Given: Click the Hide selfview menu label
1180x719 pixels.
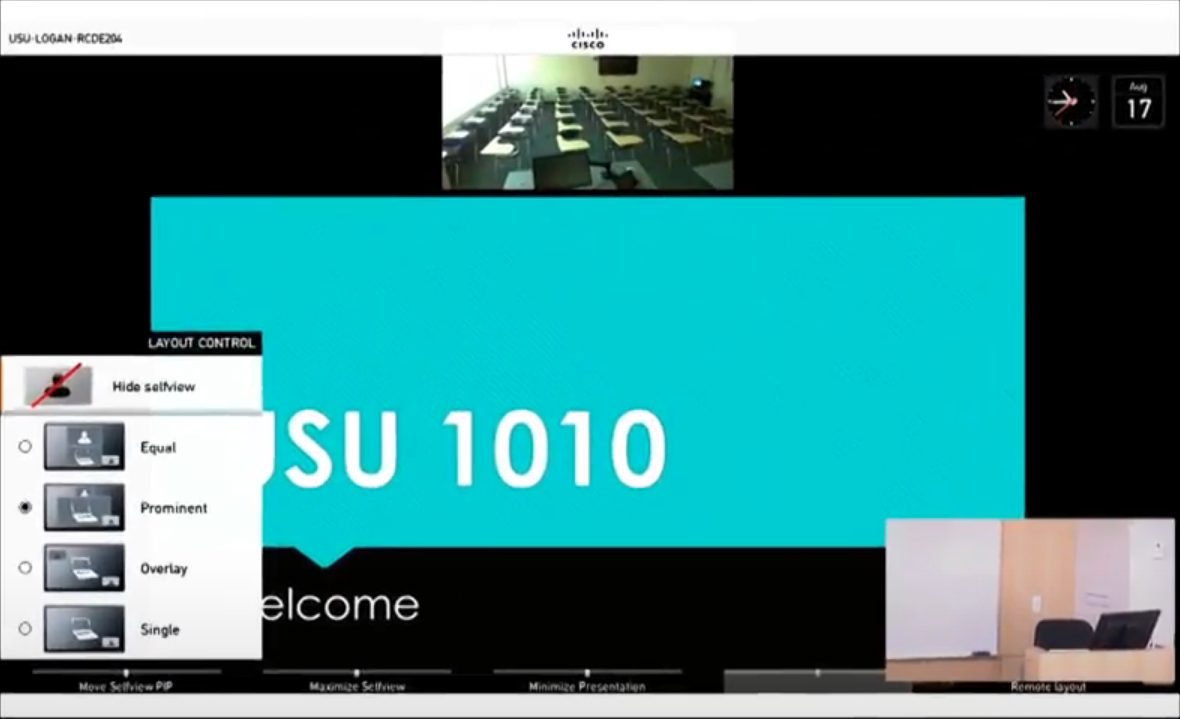Looking at the screenshot, I should click(x=153, y=387).
